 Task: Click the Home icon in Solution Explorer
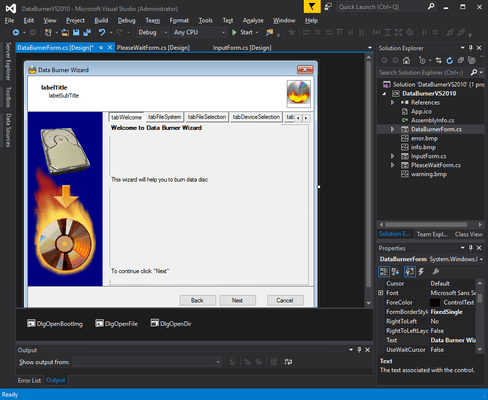tap(406, 60)
